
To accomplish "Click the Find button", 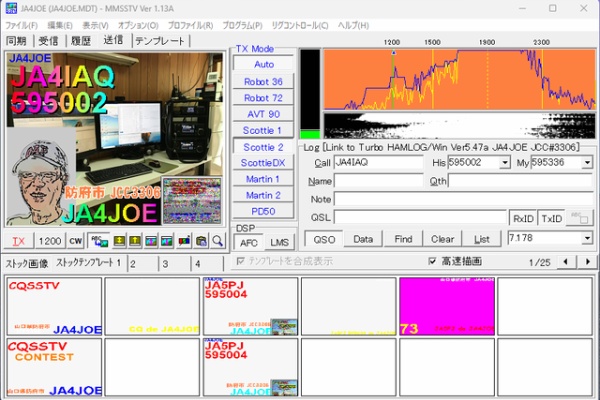I will 403,239.
